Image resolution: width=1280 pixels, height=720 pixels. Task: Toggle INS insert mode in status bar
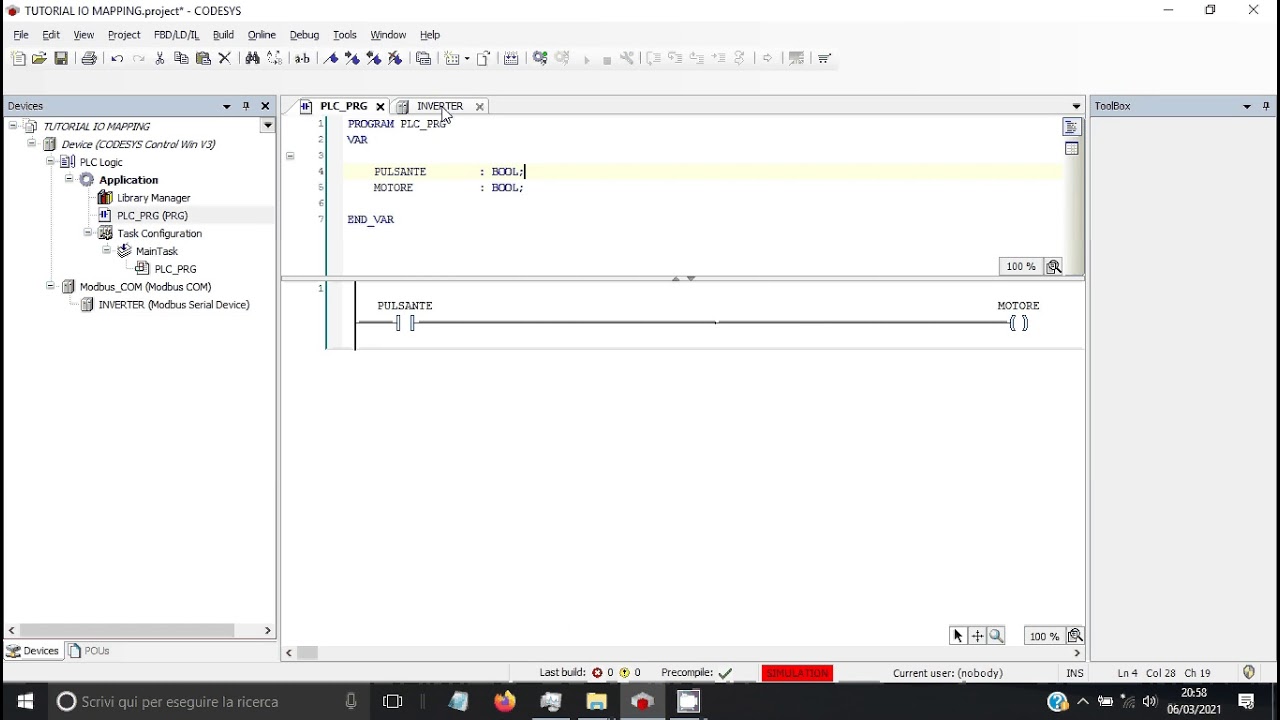click(1075, 673)
